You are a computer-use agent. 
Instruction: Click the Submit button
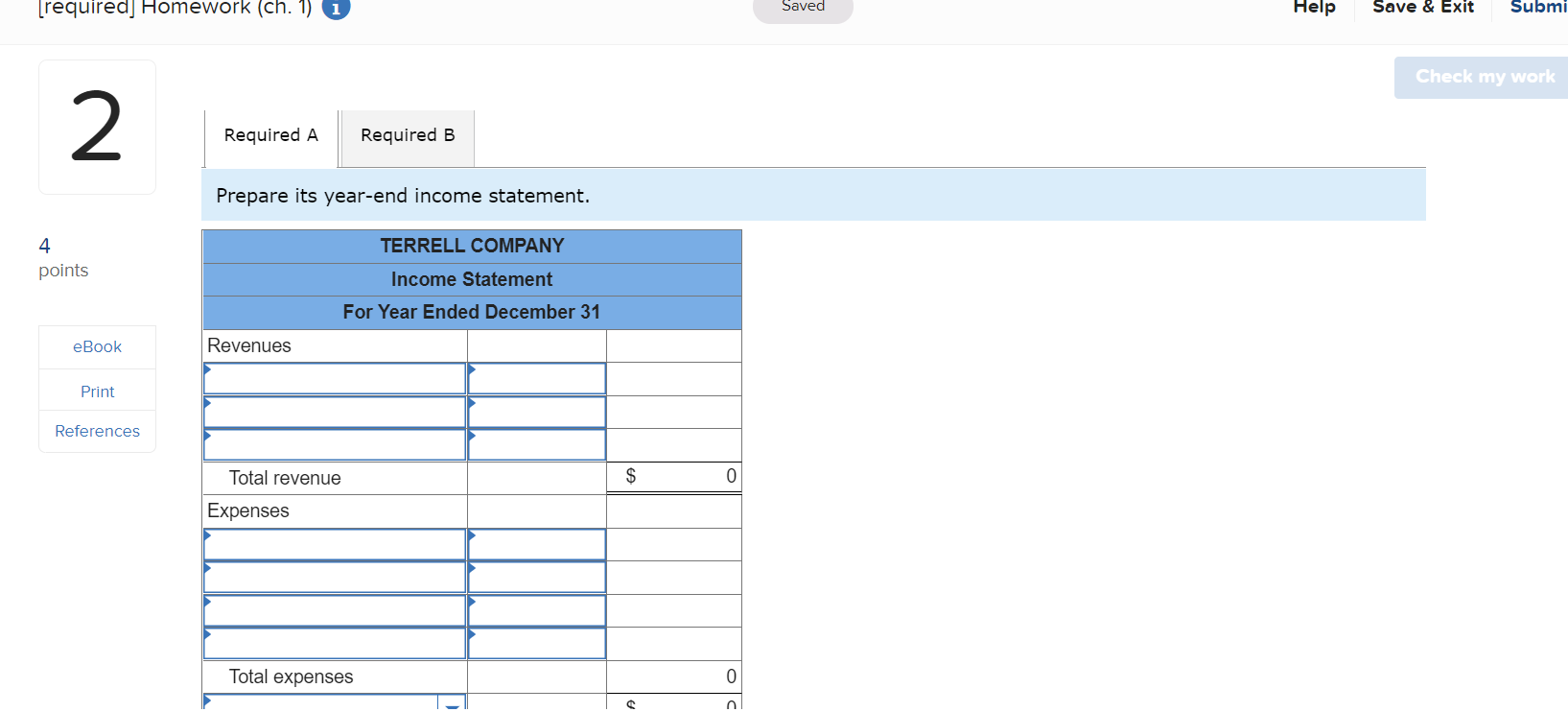(1538, 8)
